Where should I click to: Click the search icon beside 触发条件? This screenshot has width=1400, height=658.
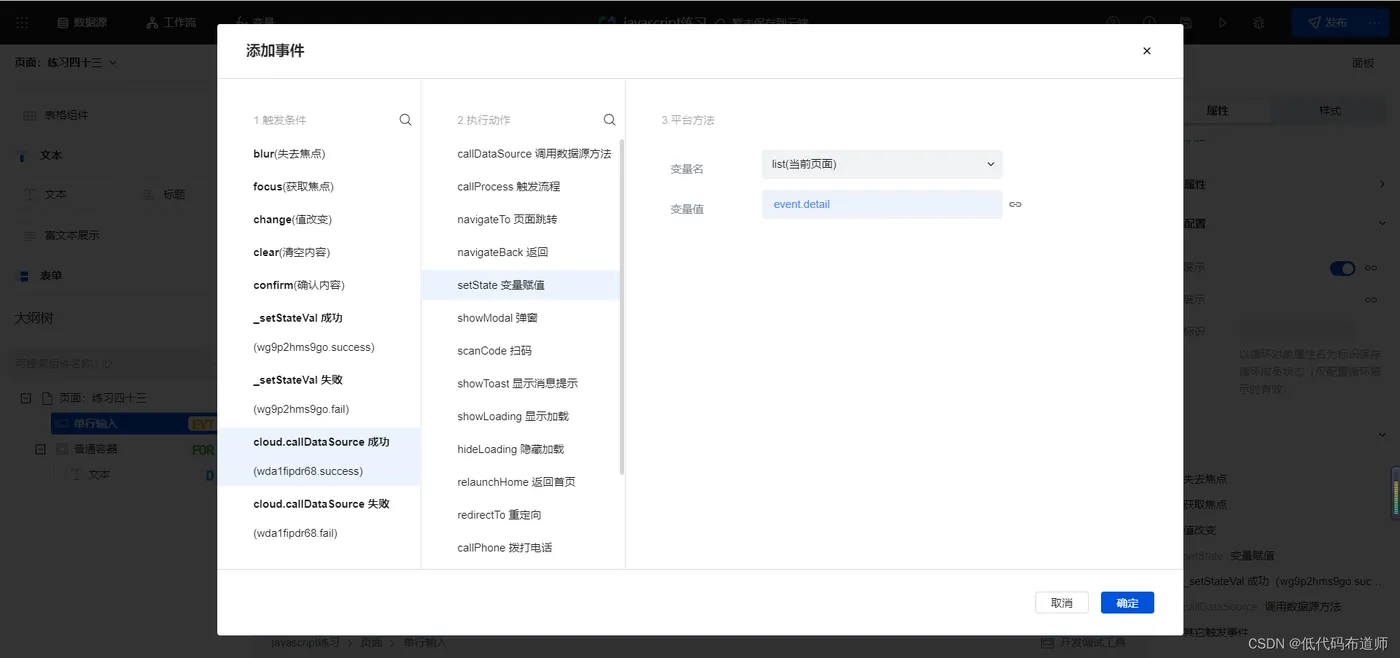(405, 120)
